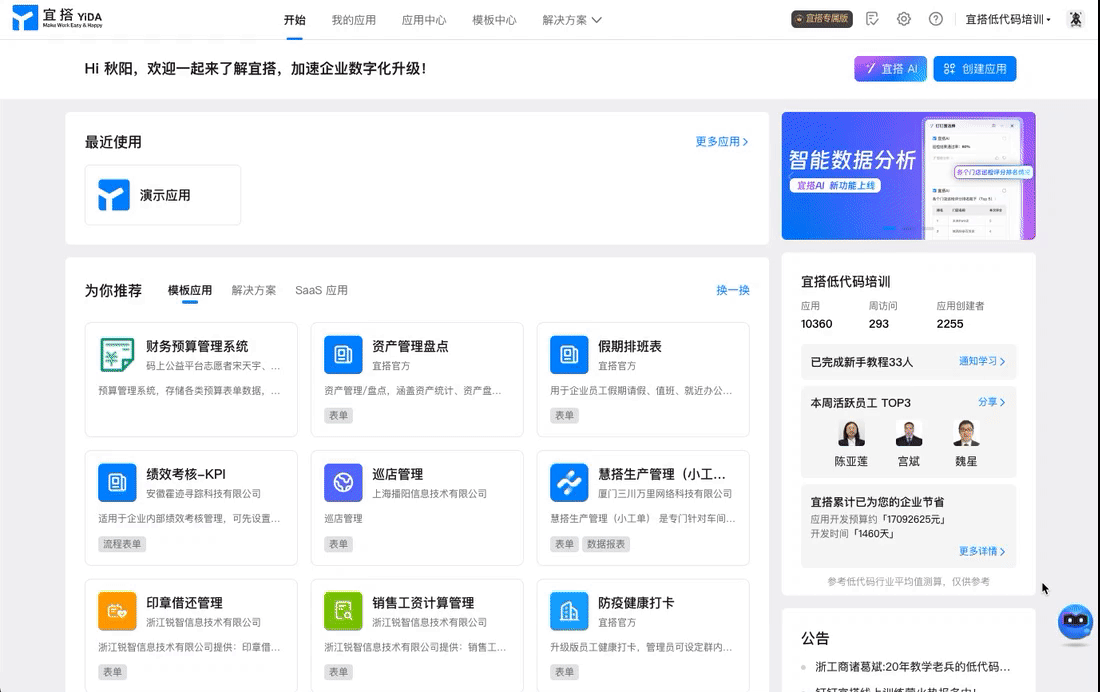Click 宫斌's avatar in TOP3
The width and height of the screenshot is (1100, 692).
908,433
